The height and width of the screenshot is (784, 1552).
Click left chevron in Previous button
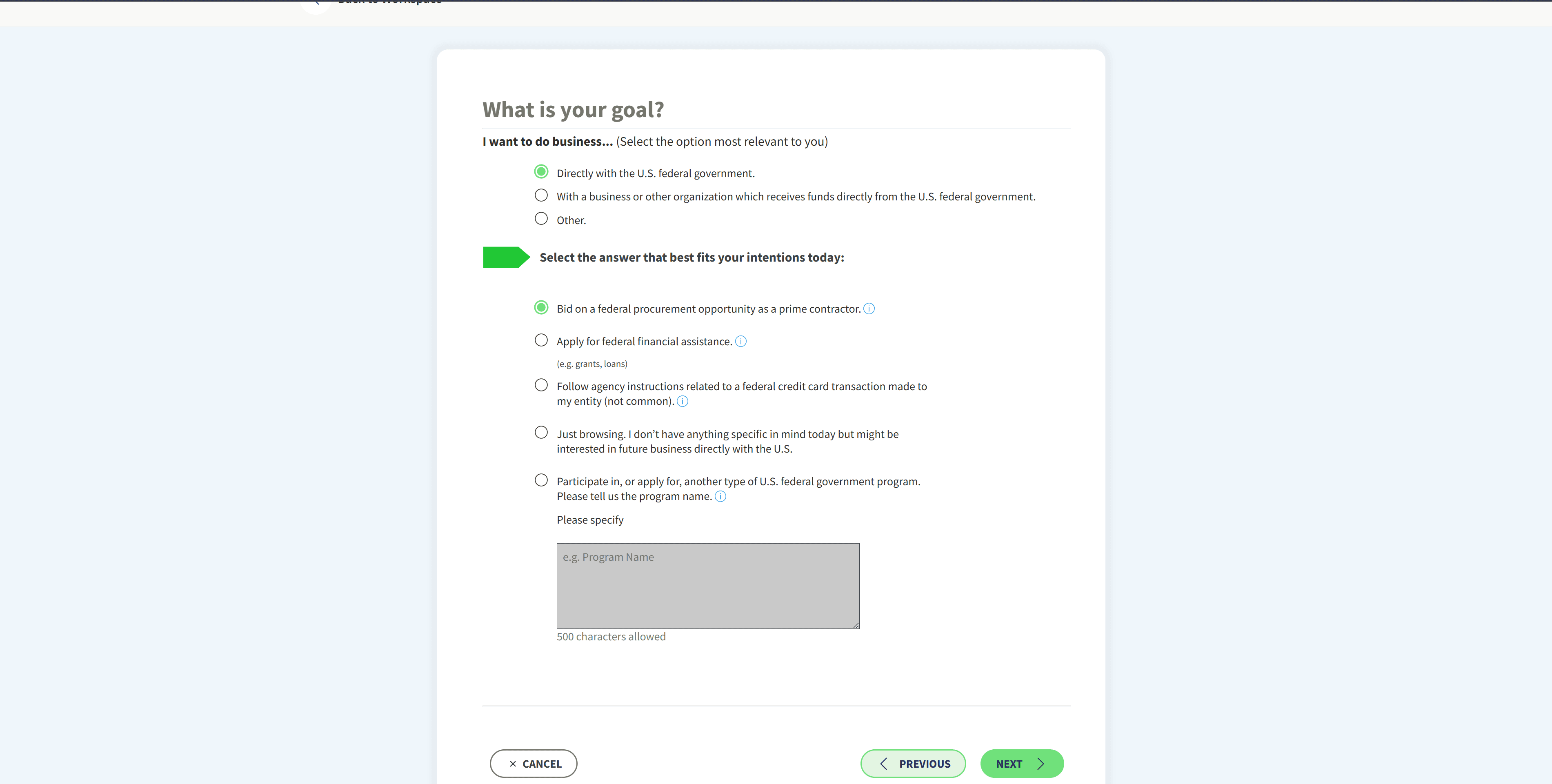[884, 764]
